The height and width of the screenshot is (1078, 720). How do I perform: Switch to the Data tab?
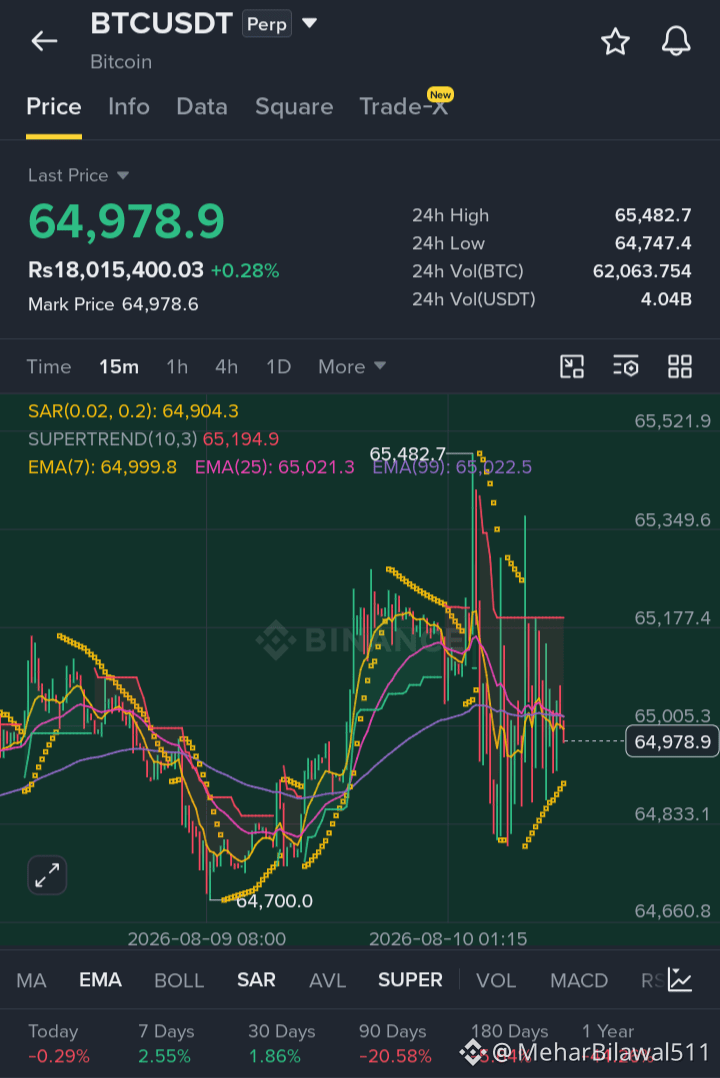(201, 107)
